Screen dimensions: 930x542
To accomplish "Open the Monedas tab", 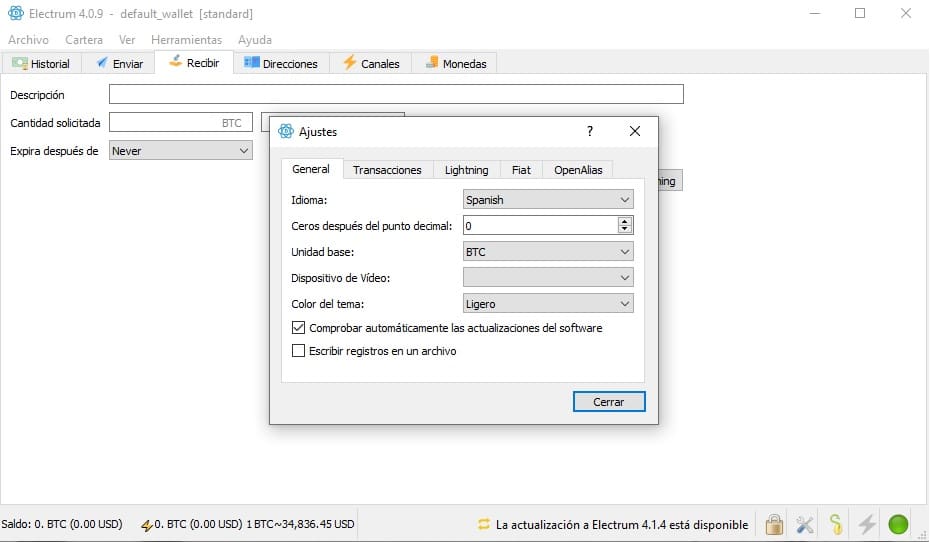I will [456, 63].
